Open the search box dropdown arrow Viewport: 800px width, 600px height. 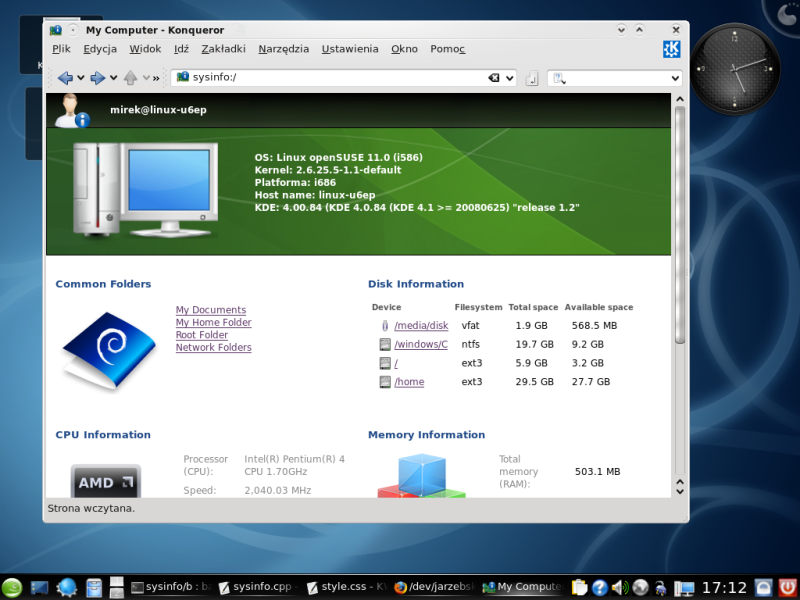(675, 78)
